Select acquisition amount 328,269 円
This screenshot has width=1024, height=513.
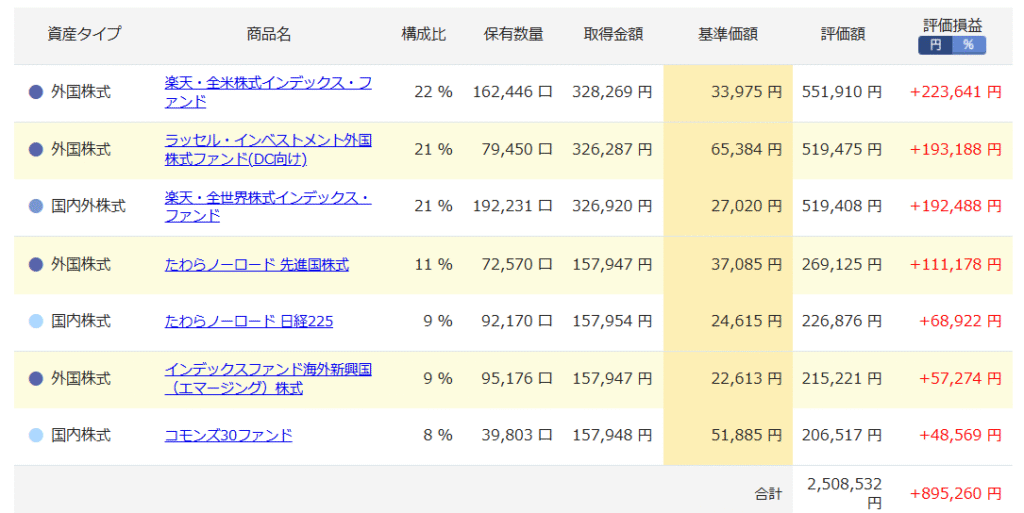pos(612,92)
